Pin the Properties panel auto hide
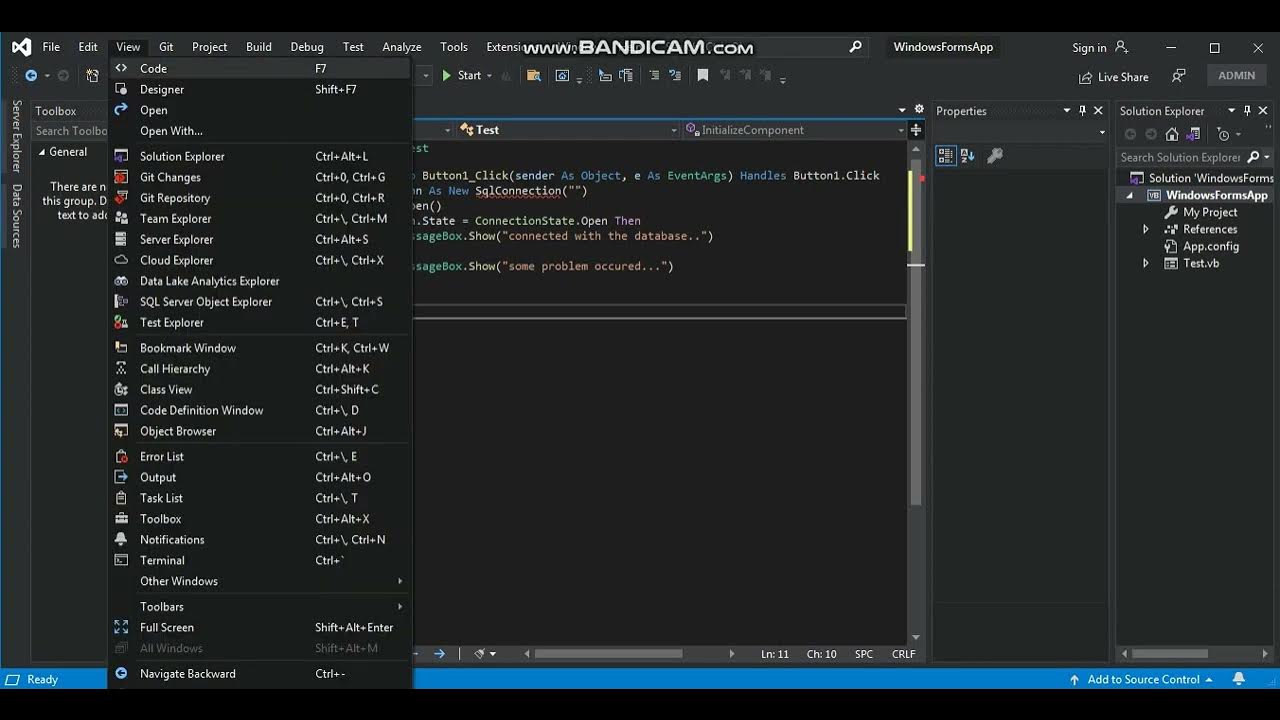1280x720 pixels. pos(1083,111)
